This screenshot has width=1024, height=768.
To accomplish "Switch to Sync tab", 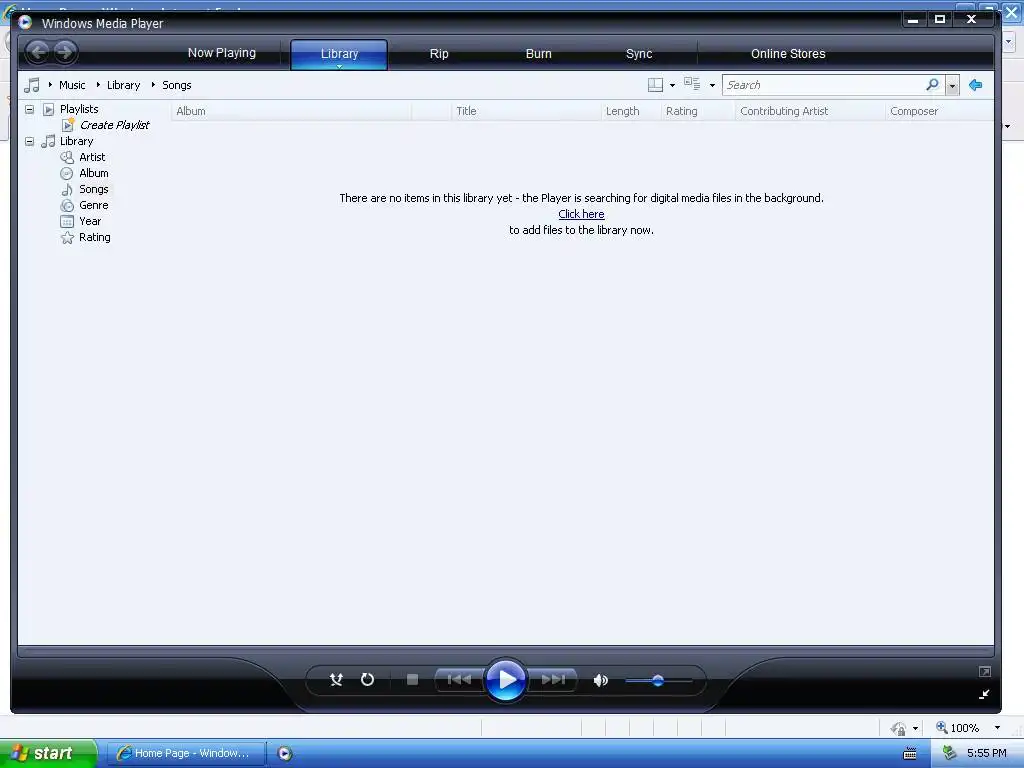I will click(639, 54).
